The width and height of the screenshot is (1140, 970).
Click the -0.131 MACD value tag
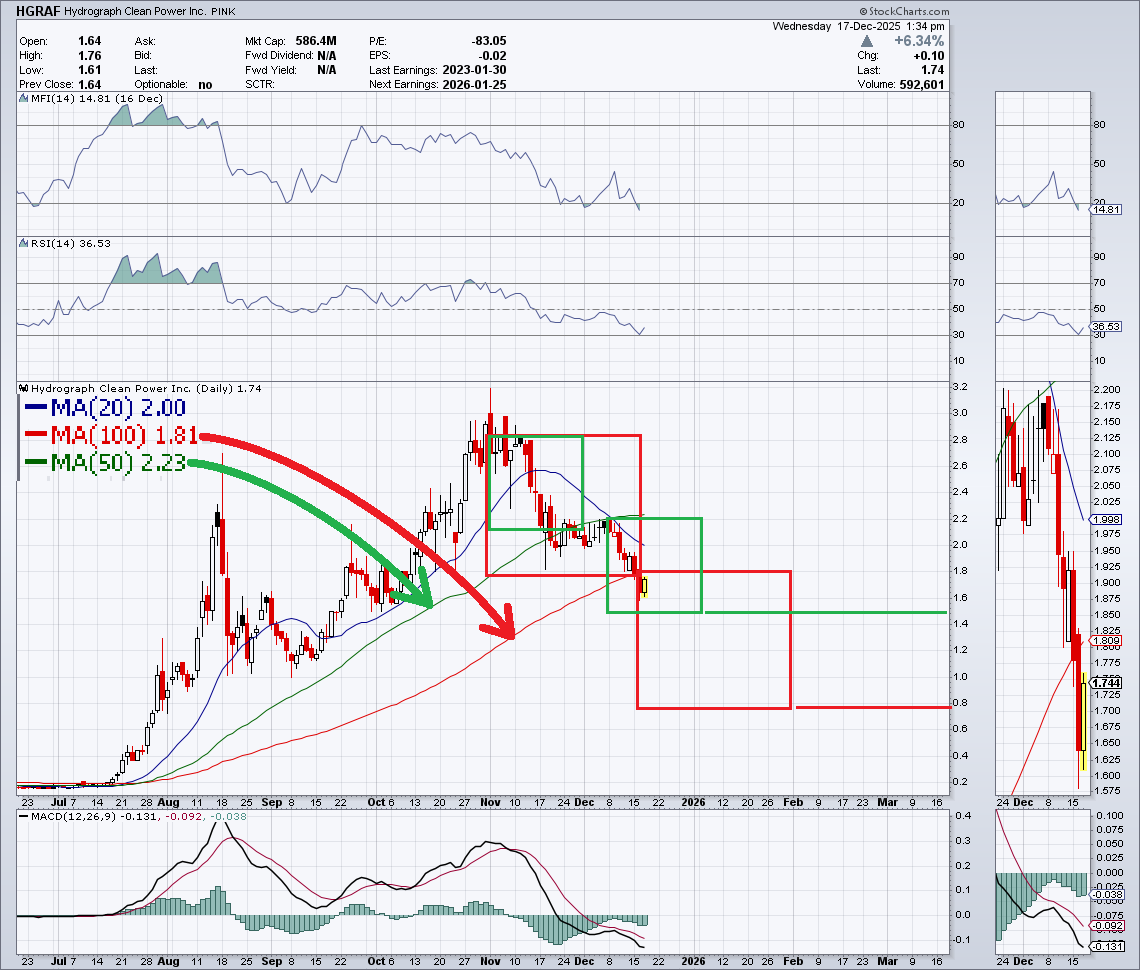coord(1107,946)
